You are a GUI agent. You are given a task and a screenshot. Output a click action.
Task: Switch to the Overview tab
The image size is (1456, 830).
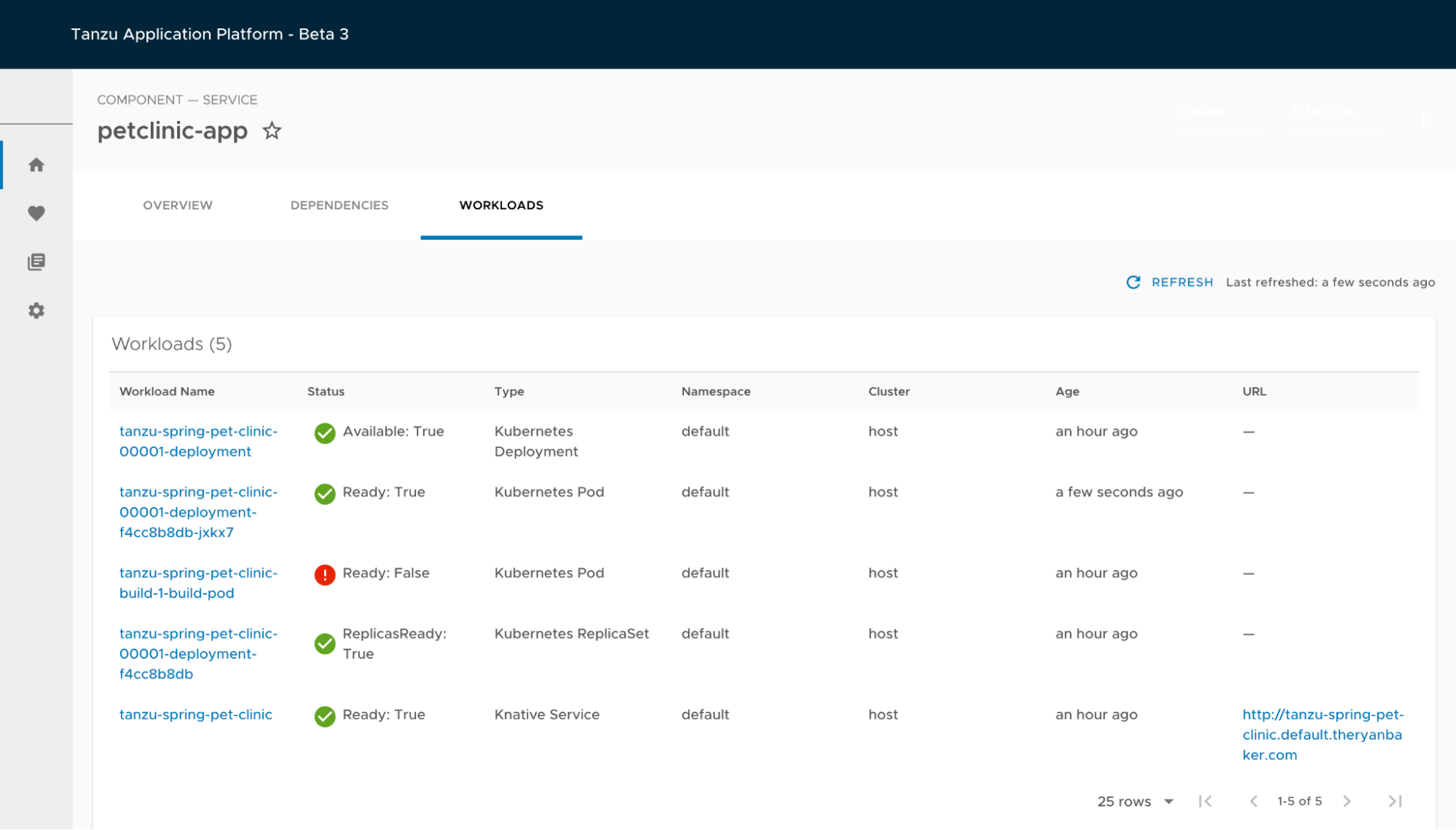178,205
